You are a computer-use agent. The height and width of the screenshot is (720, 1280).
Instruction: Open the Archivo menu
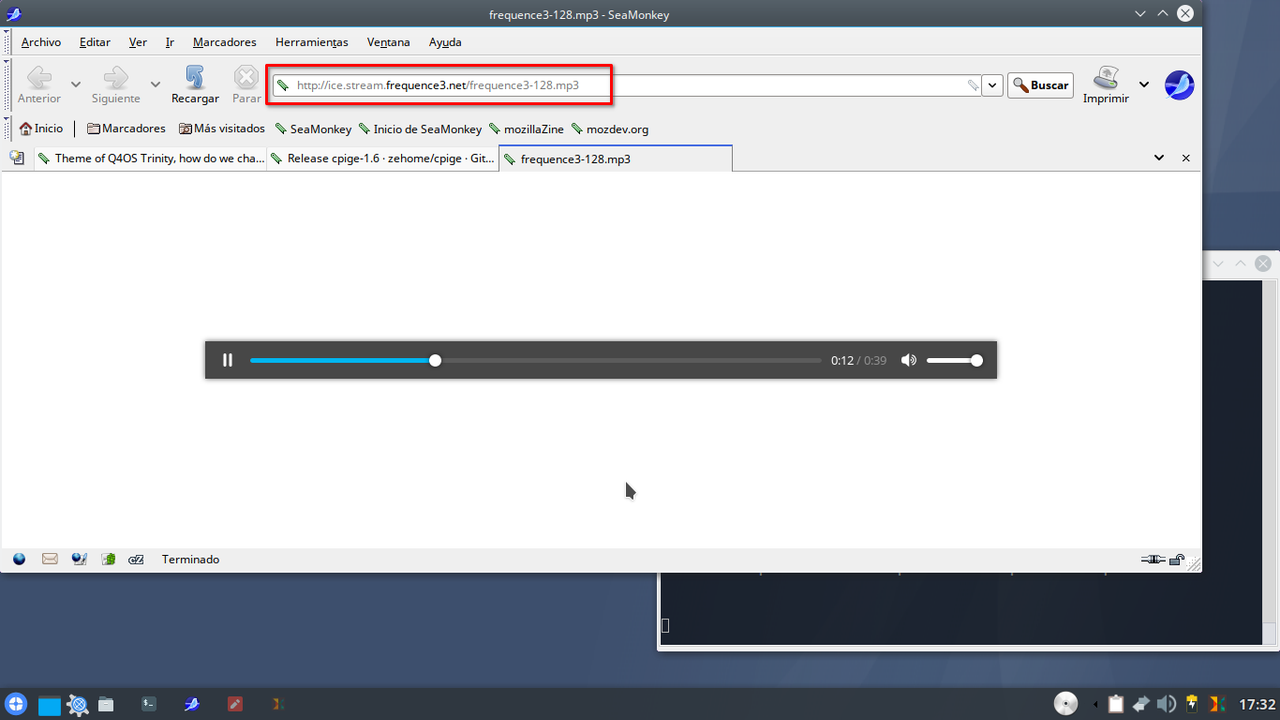(41, 42)
